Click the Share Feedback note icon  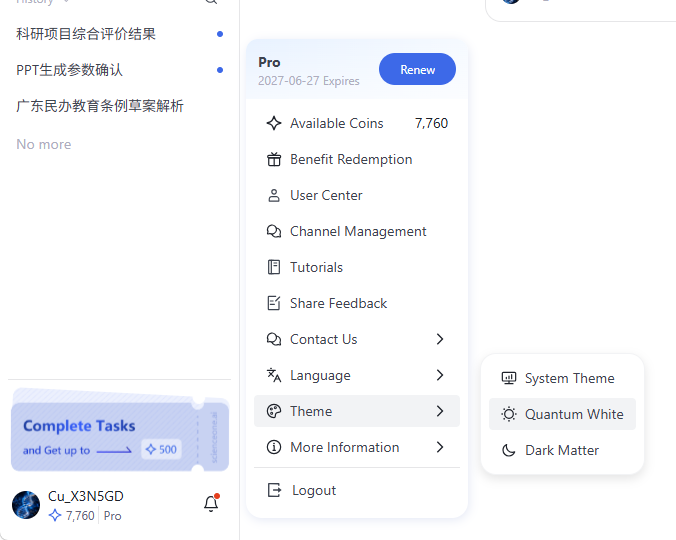[x=274, y=303]
